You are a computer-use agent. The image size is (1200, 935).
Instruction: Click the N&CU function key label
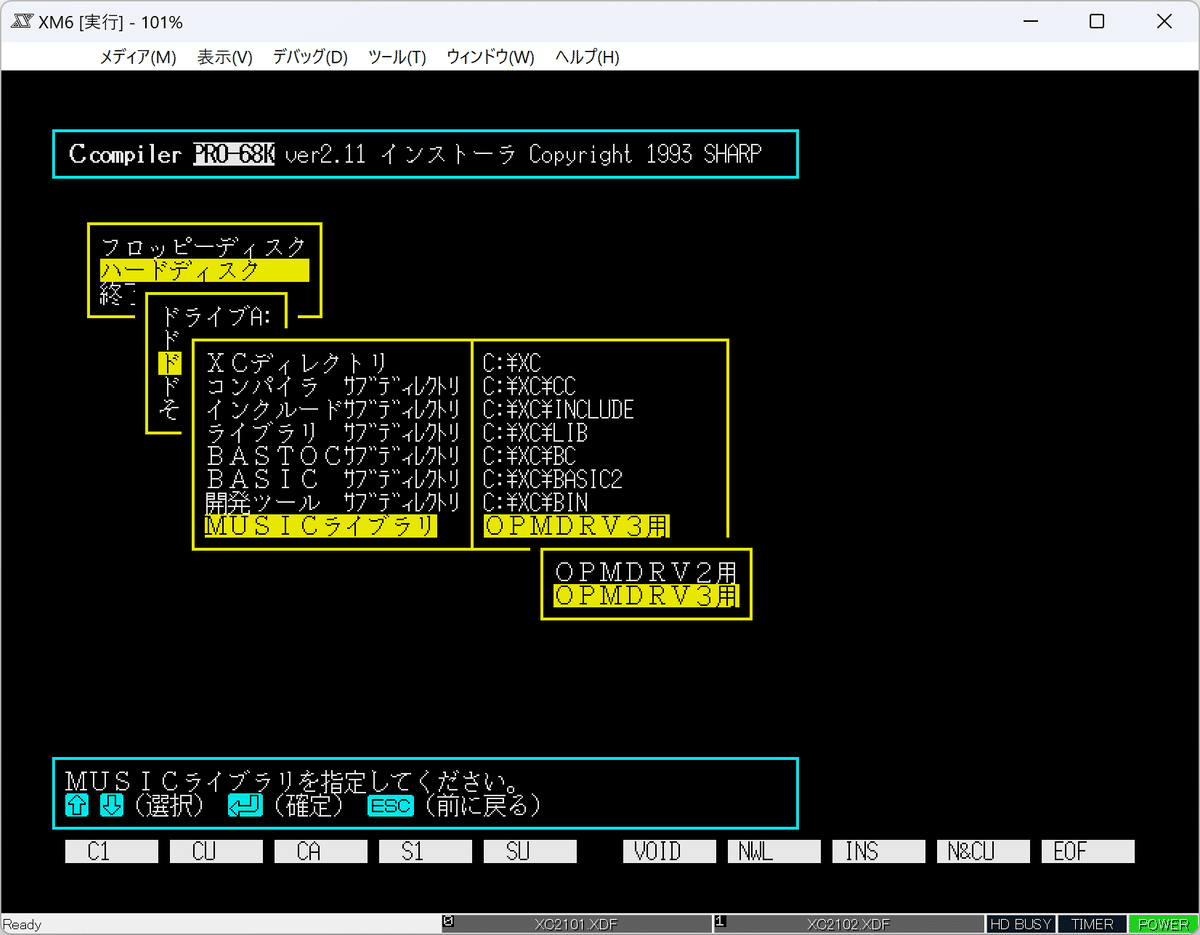(x=983, y=852)
